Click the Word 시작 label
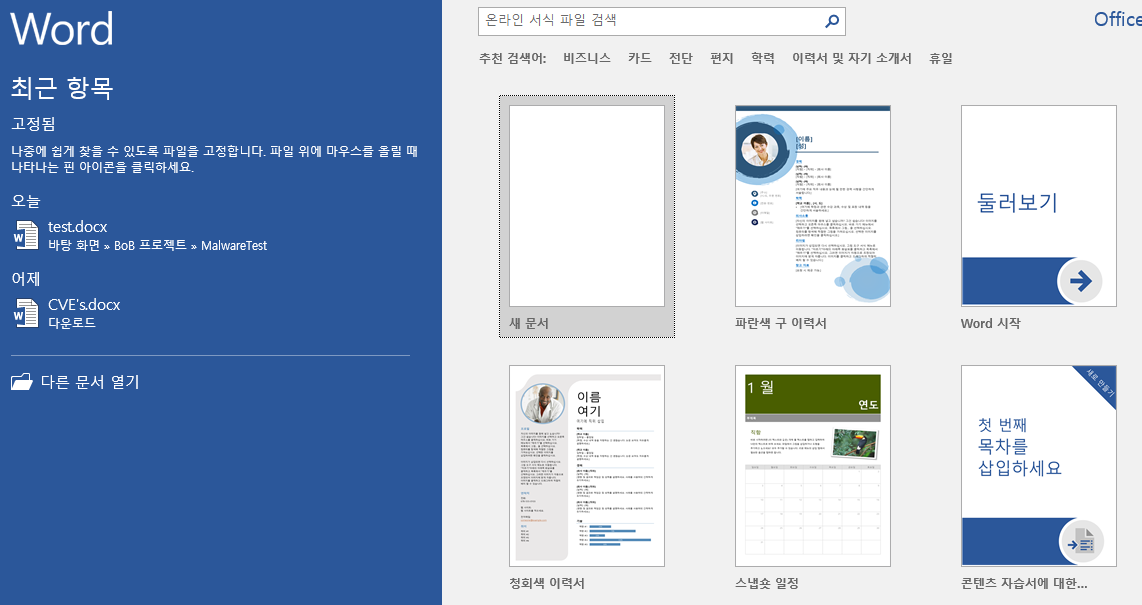The height and width of the screenshot is (605, 1142). (991, 323)
